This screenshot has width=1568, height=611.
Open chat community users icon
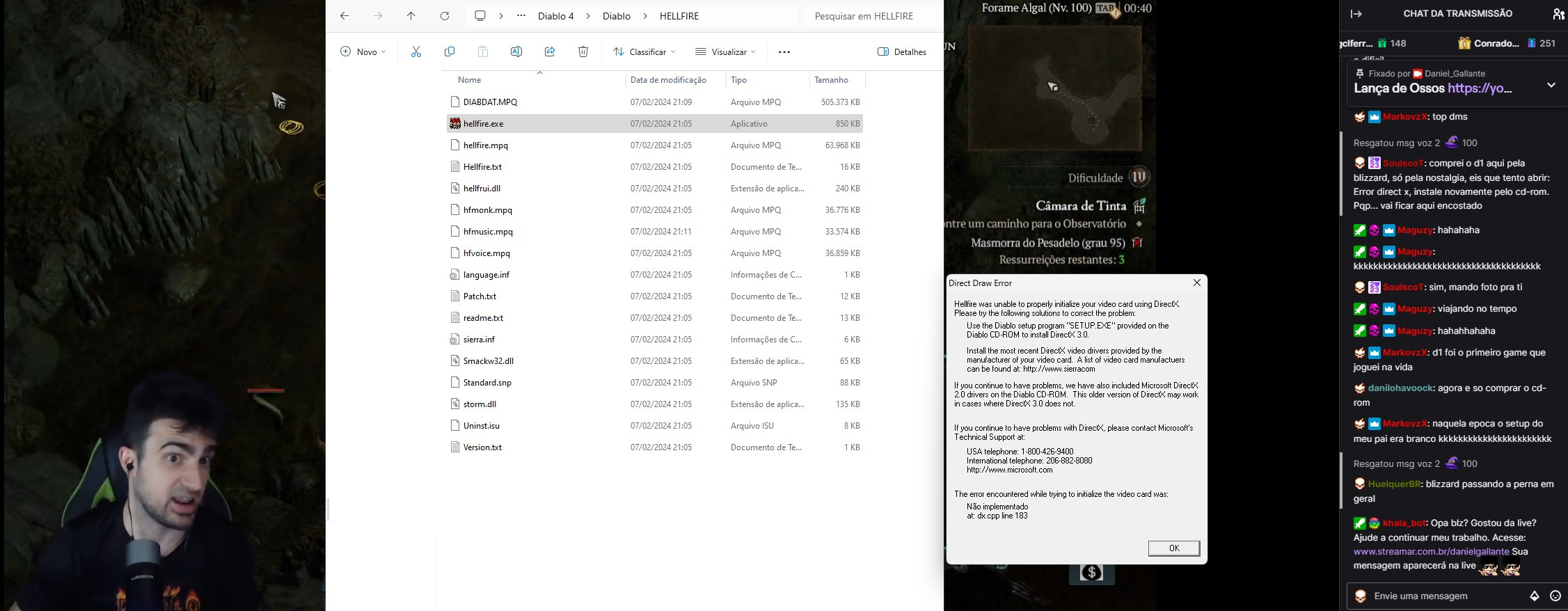pyautogui.click(x=1558, y=13)
